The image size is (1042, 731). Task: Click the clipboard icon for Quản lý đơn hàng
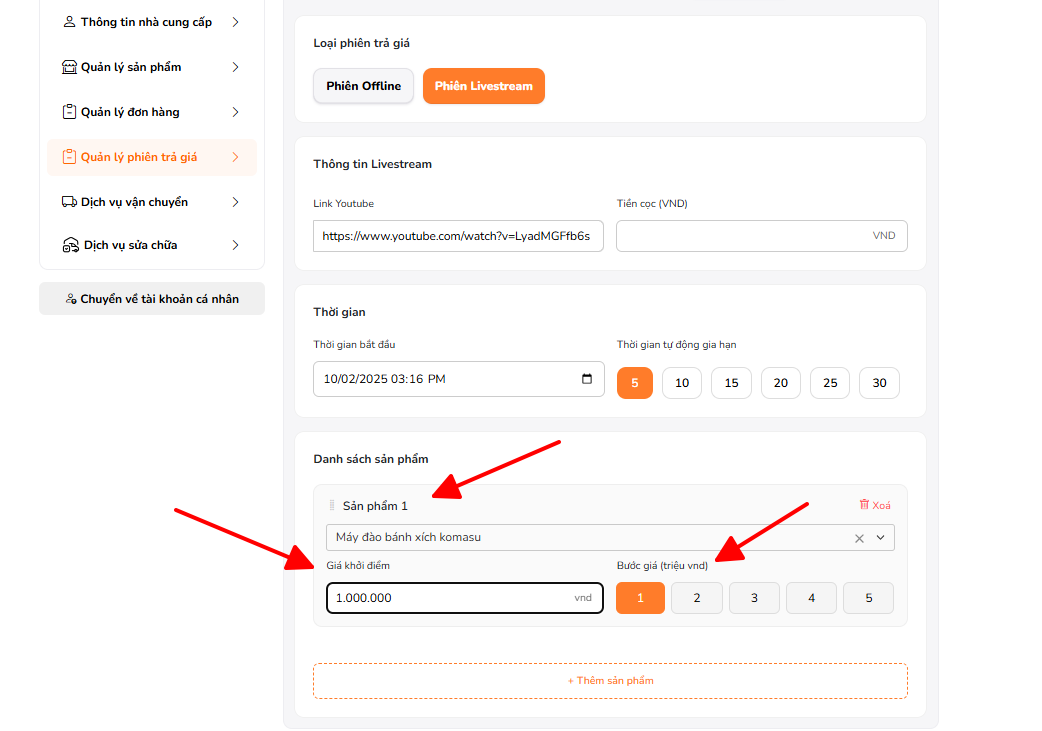(69, 112)
